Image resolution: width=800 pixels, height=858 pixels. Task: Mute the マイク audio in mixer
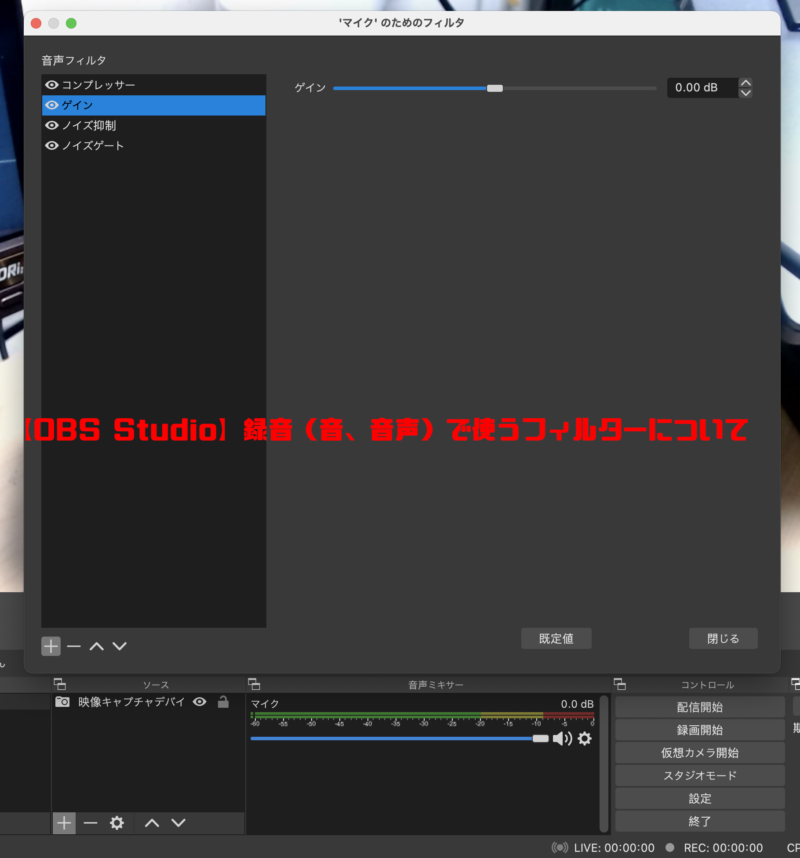[562, 739]
